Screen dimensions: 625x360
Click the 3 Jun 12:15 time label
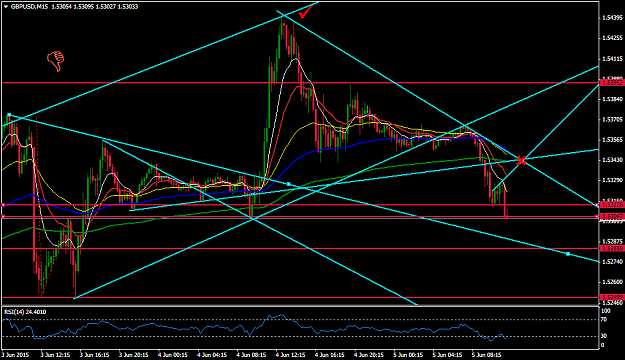click(56, 354)
